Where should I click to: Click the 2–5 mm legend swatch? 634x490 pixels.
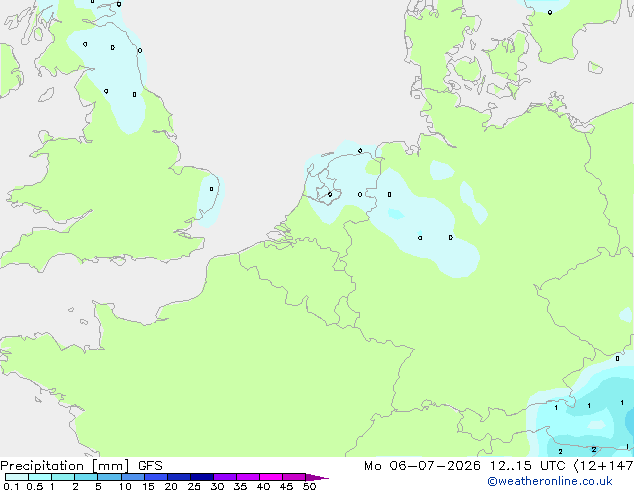coord(86,477)
